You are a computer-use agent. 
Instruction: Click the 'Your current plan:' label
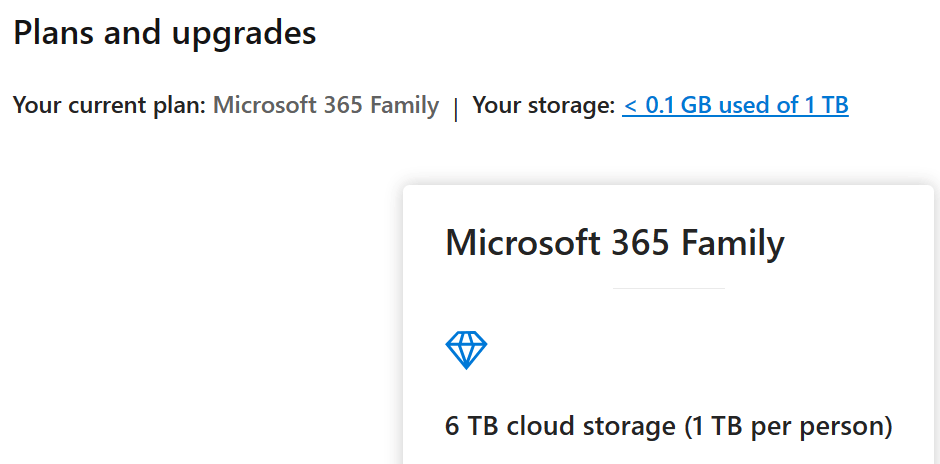109,105
